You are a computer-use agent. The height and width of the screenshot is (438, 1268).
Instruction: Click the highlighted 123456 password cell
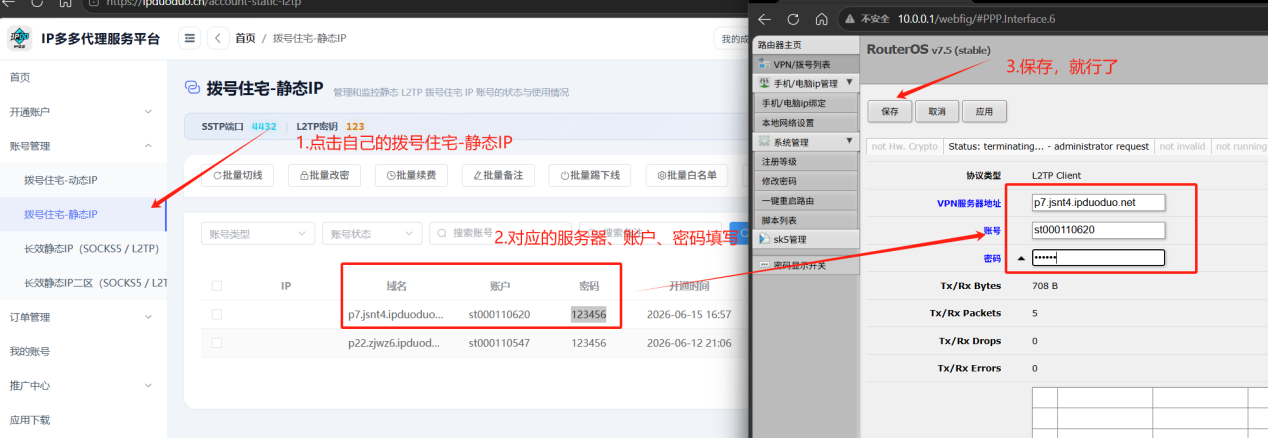589,314
